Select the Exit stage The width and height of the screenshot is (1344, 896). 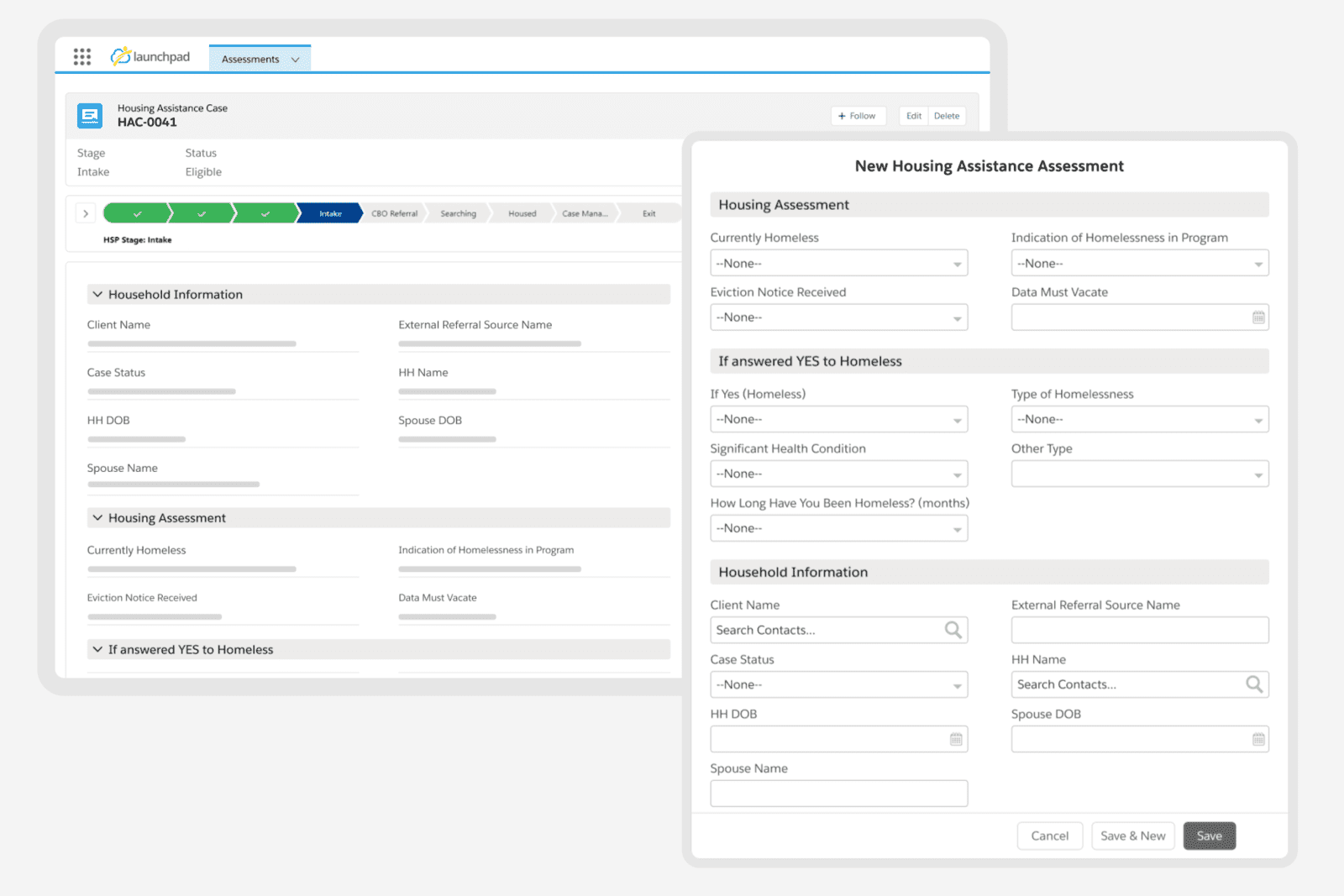coord(649,213)
